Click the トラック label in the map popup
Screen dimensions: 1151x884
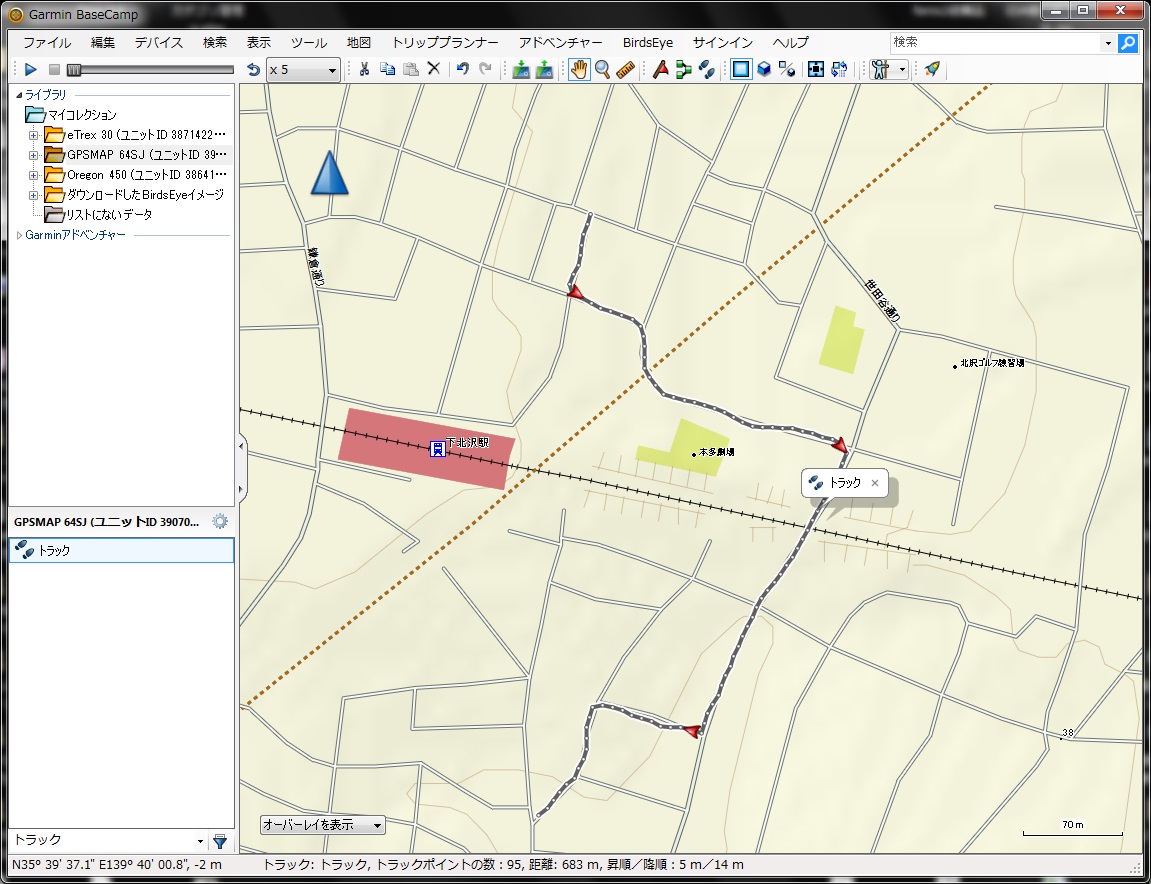(844, 482)
